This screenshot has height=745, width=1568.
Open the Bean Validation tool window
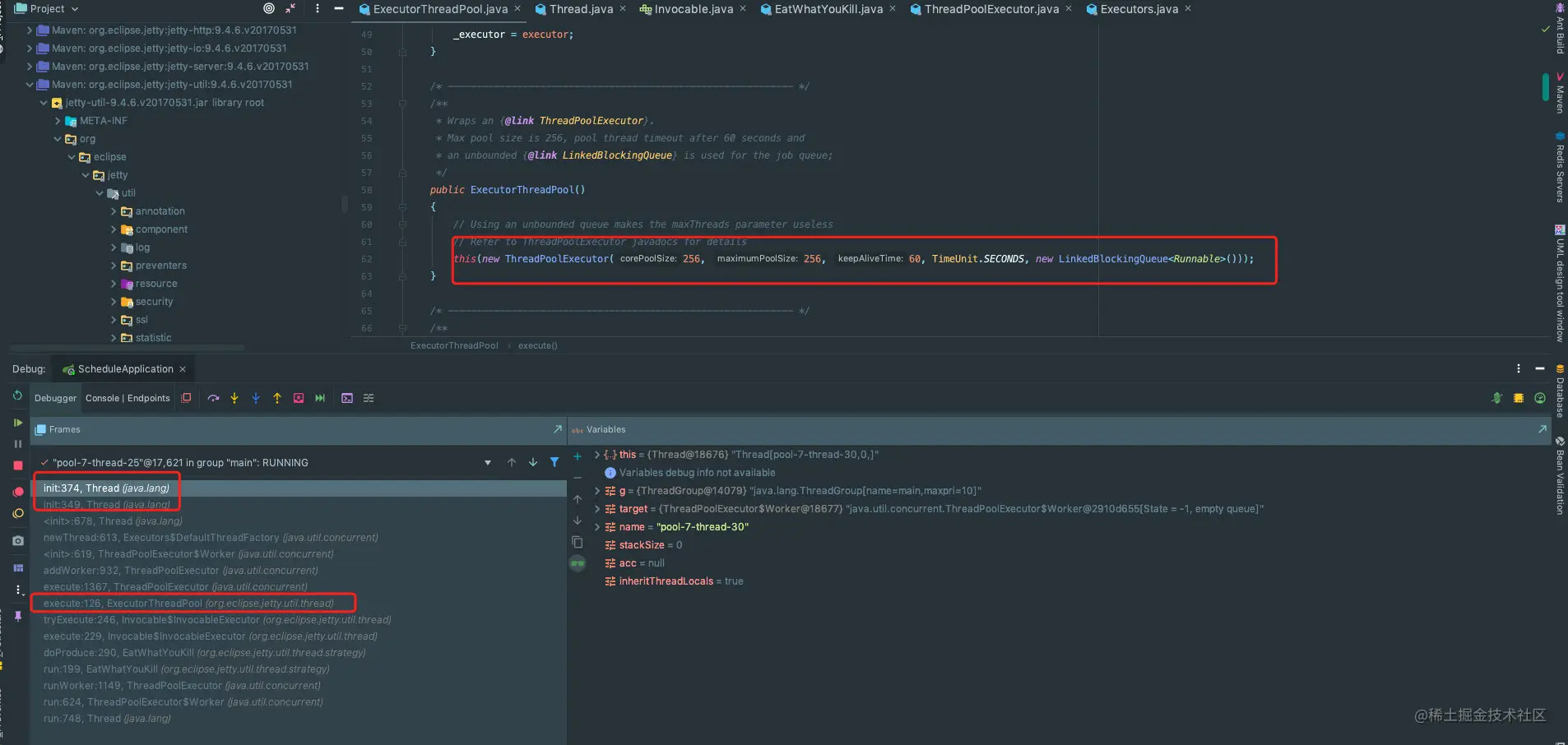(x=1560, y=475)
